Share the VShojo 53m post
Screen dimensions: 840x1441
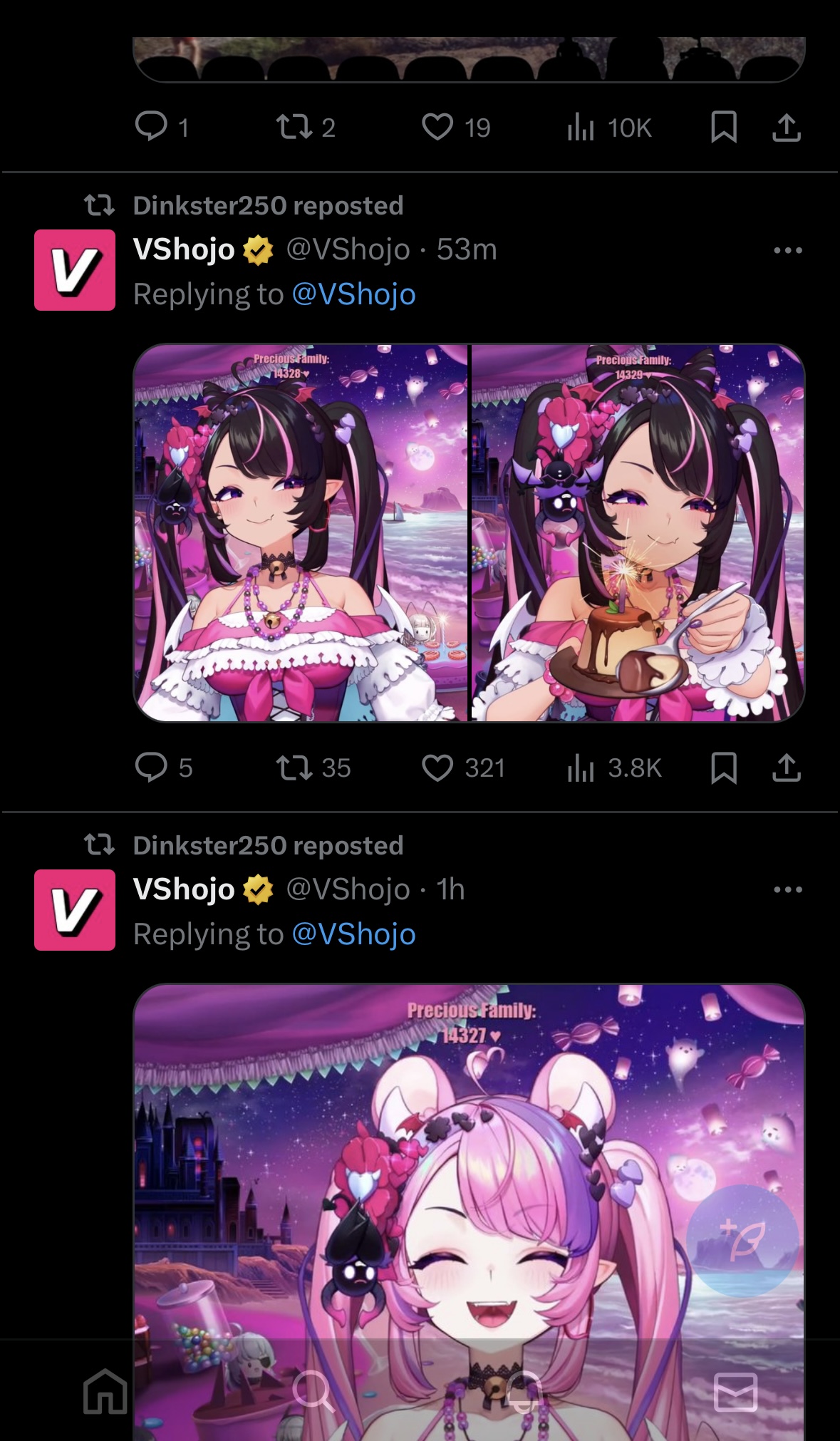pos(787,768)
